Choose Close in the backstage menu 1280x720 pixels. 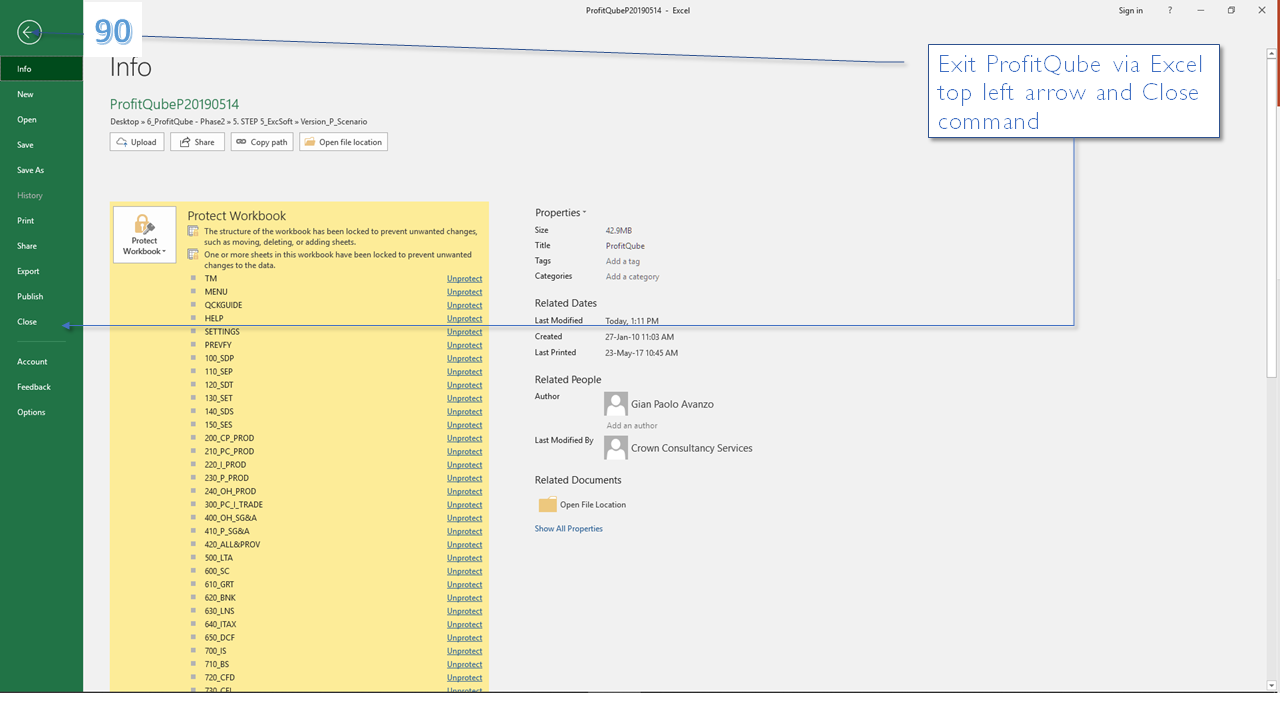(41, 322)
